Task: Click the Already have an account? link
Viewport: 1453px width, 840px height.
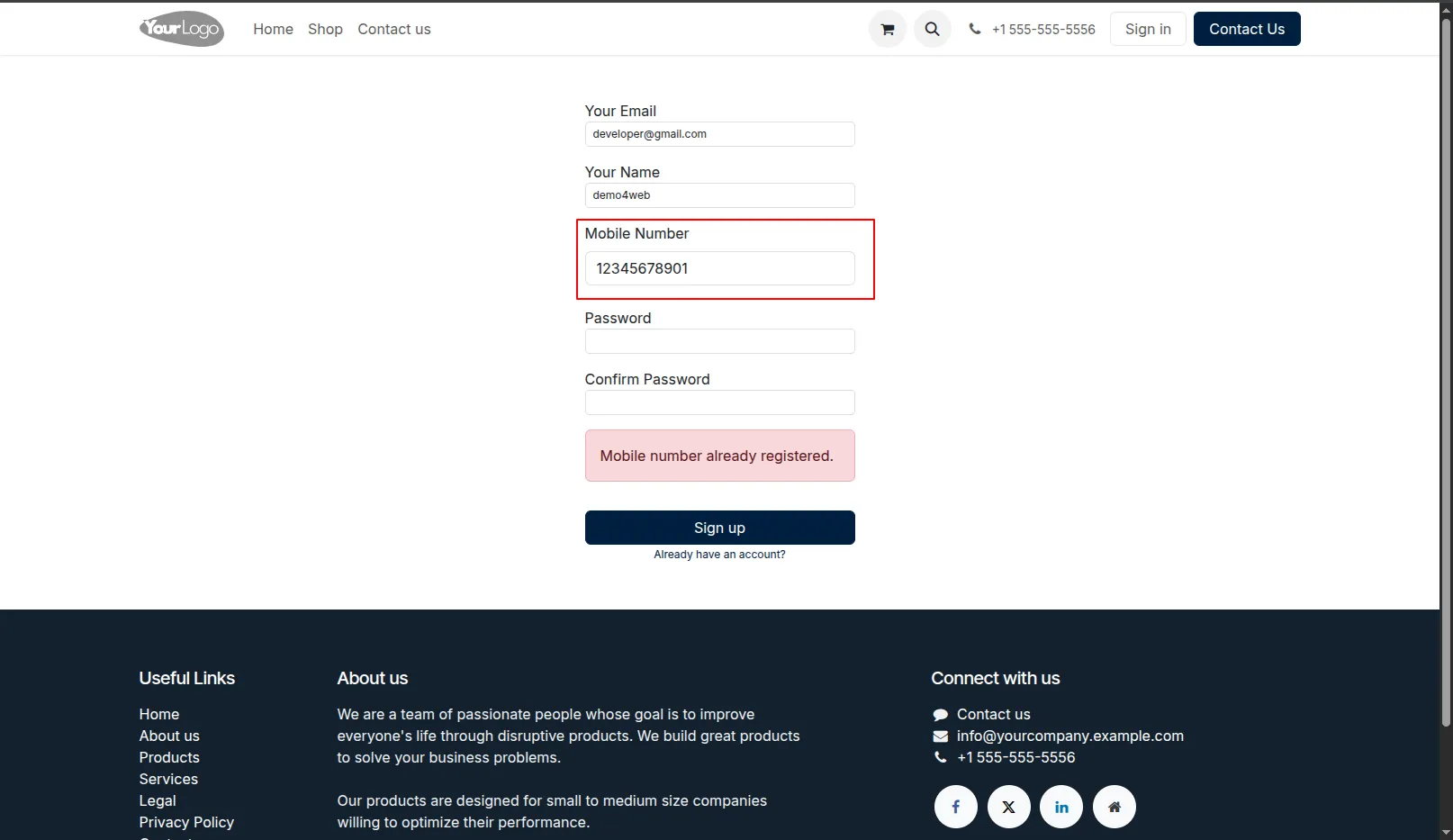Action: point(719,555)
